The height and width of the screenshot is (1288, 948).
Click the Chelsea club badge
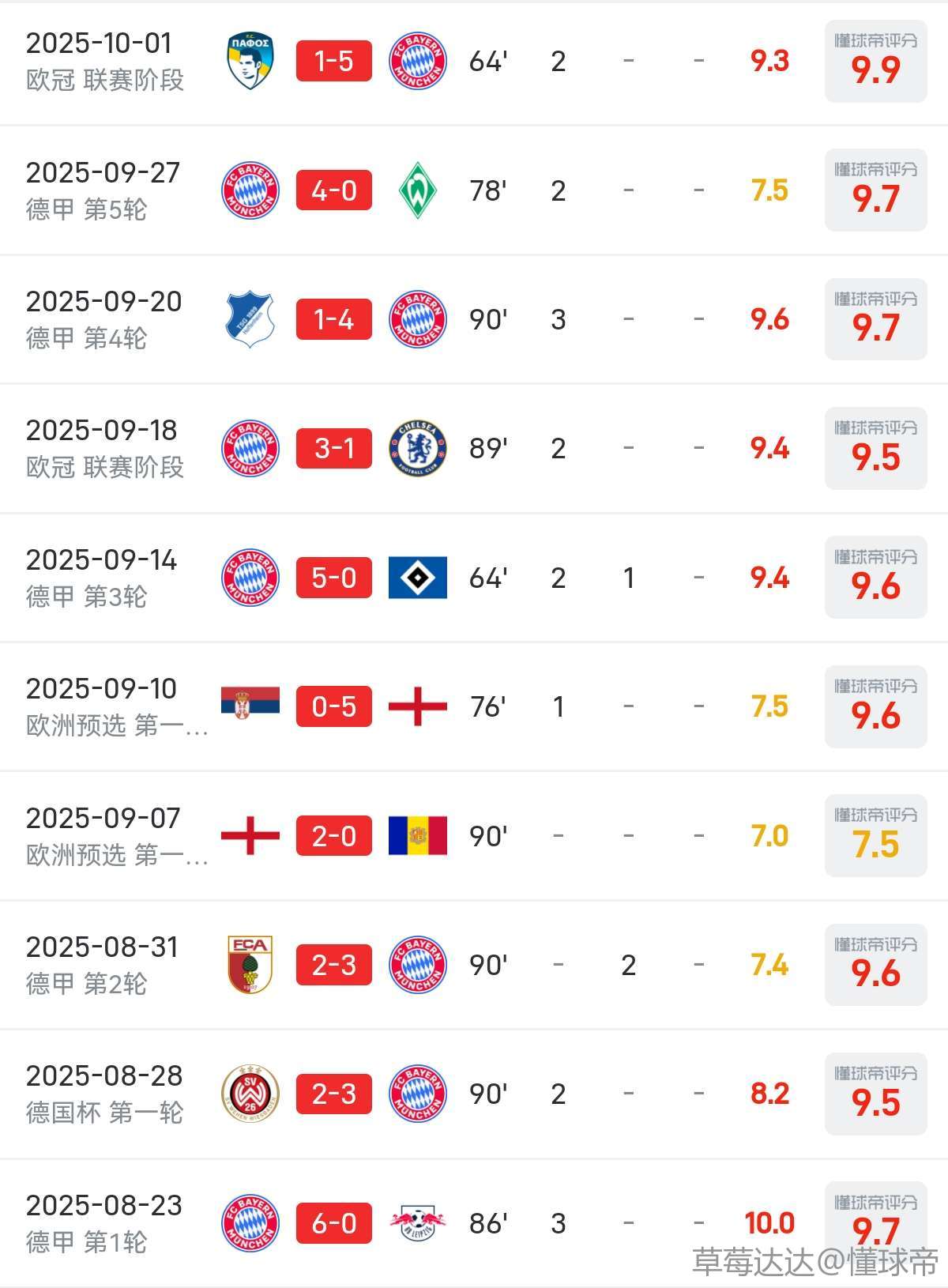(x=418, y=448)
